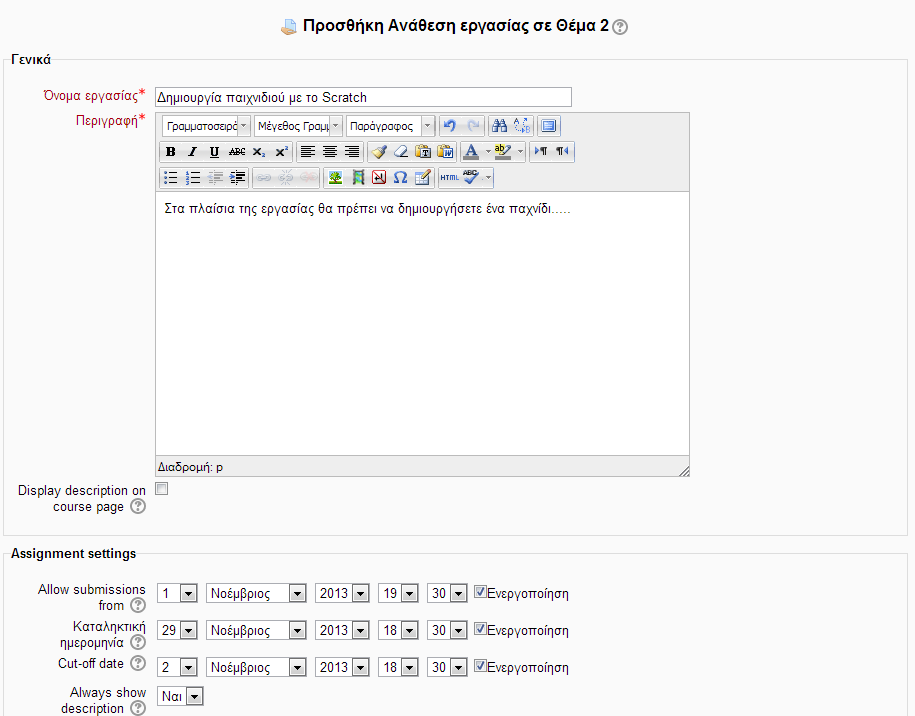Screen dimensions: 915x716
Task: Apply superscript formatting
Action: point(281,152)
